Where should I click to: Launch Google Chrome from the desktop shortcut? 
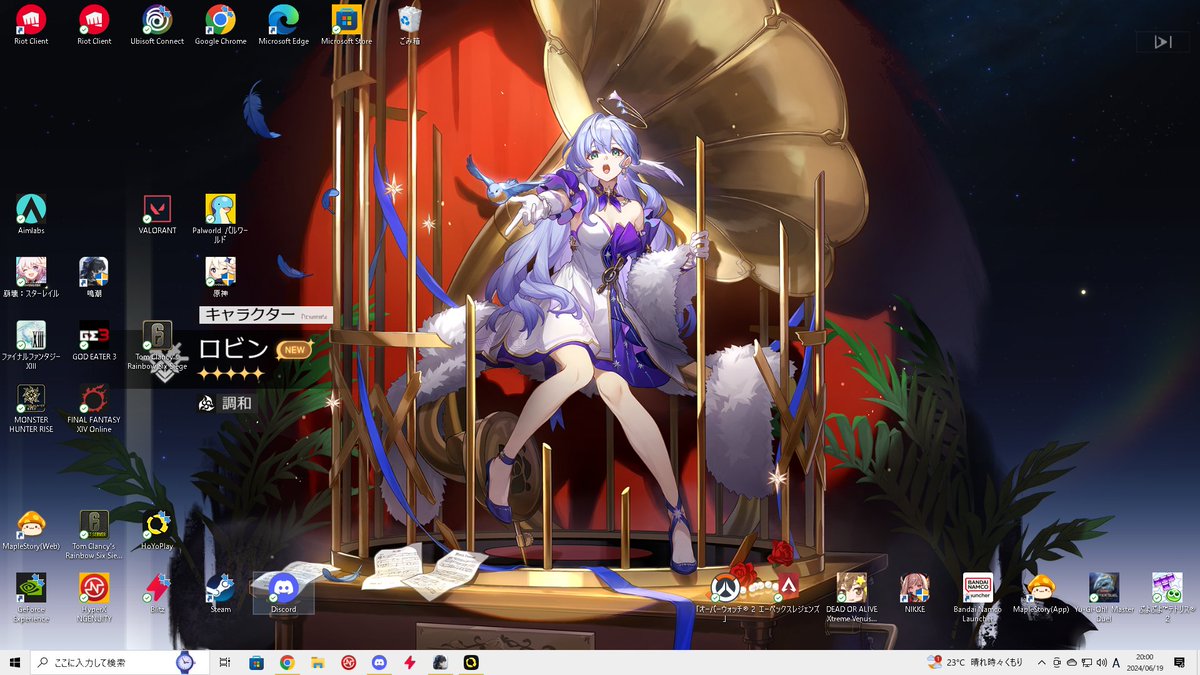220,25
